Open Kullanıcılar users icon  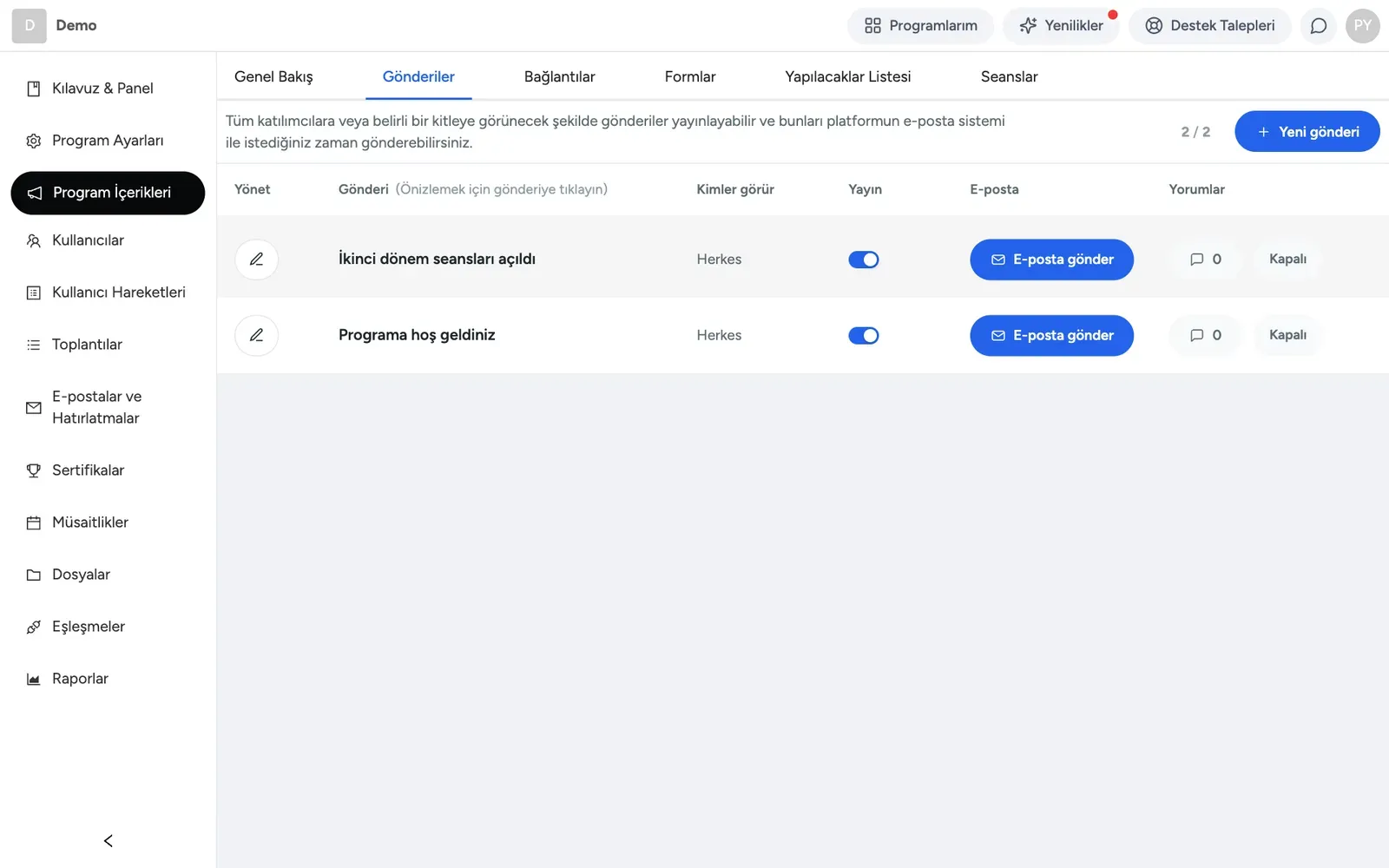34,240
